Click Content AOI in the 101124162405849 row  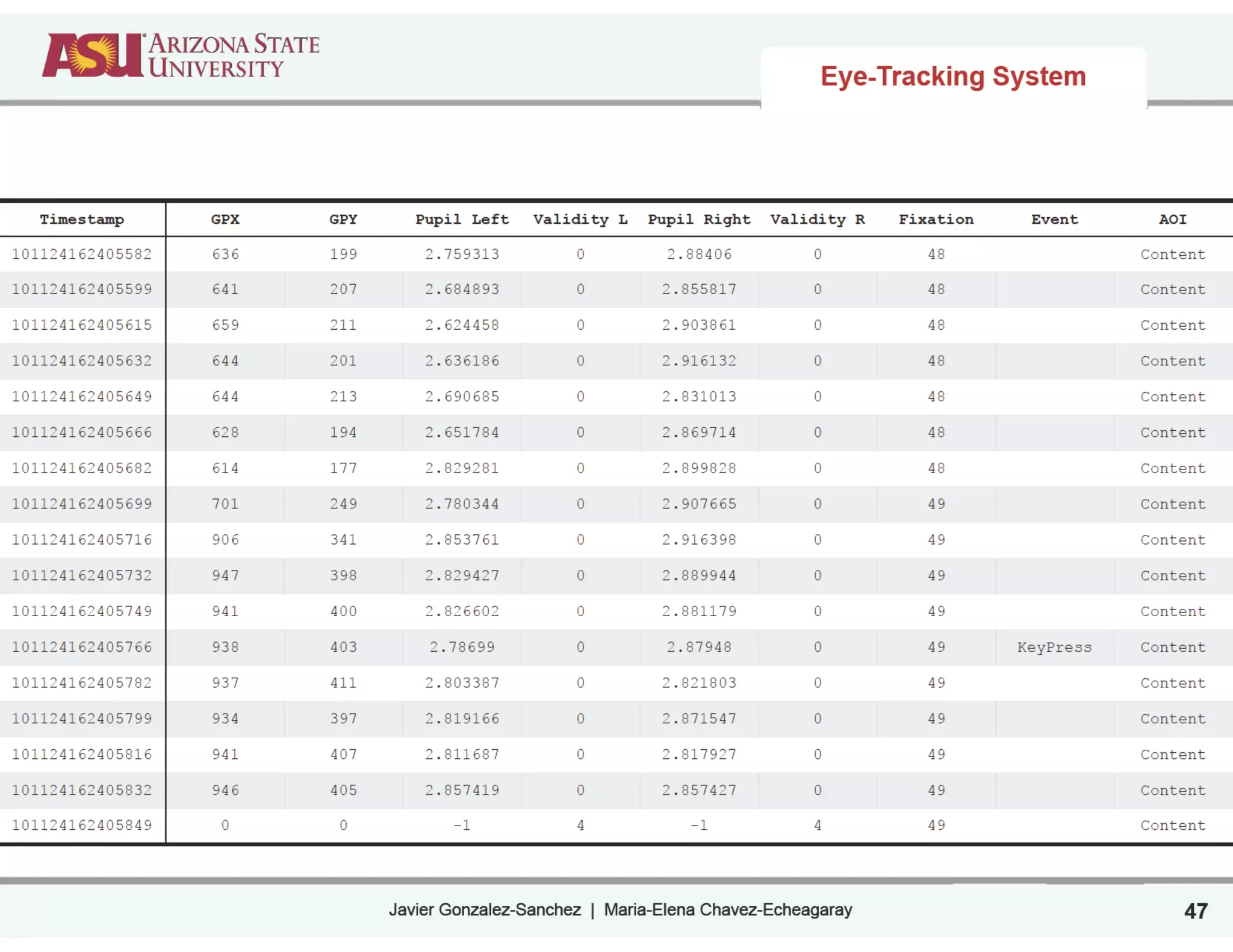(x=1173, y=825)
